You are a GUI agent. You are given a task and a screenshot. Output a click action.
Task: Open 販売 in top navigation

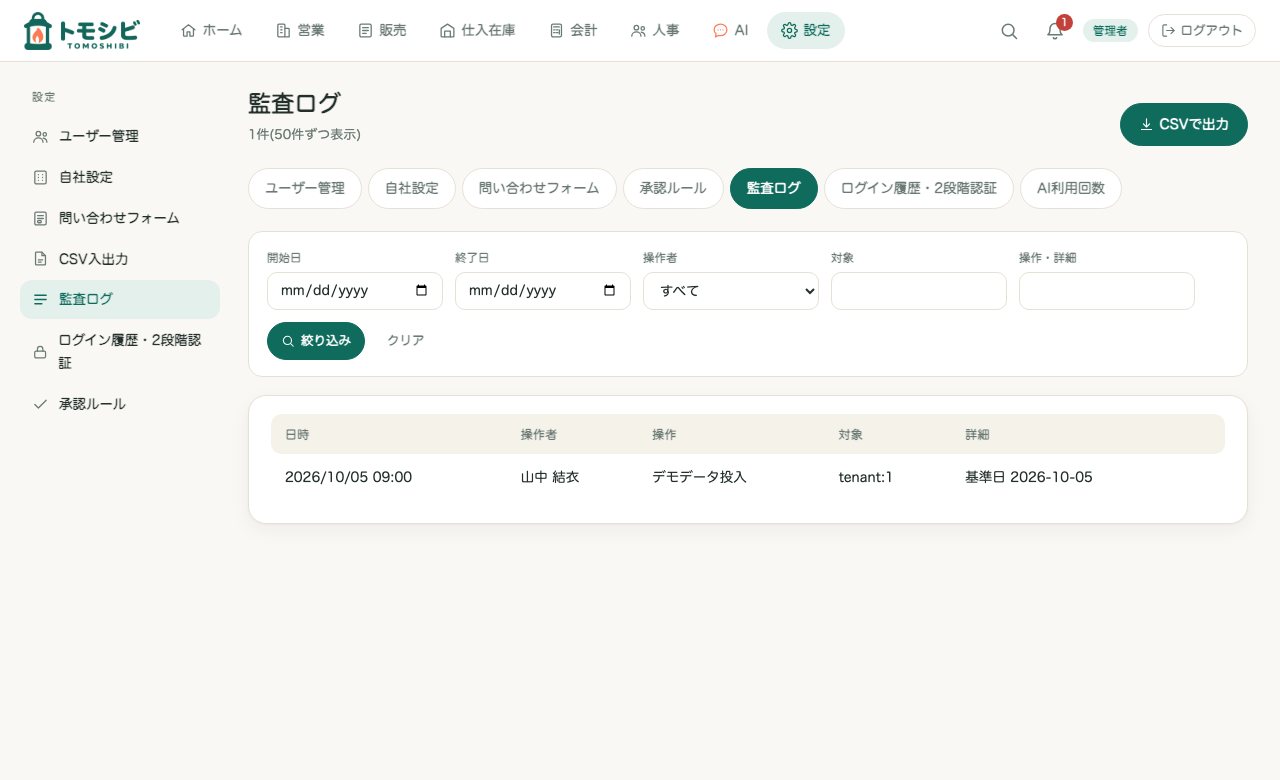point(382,30)
